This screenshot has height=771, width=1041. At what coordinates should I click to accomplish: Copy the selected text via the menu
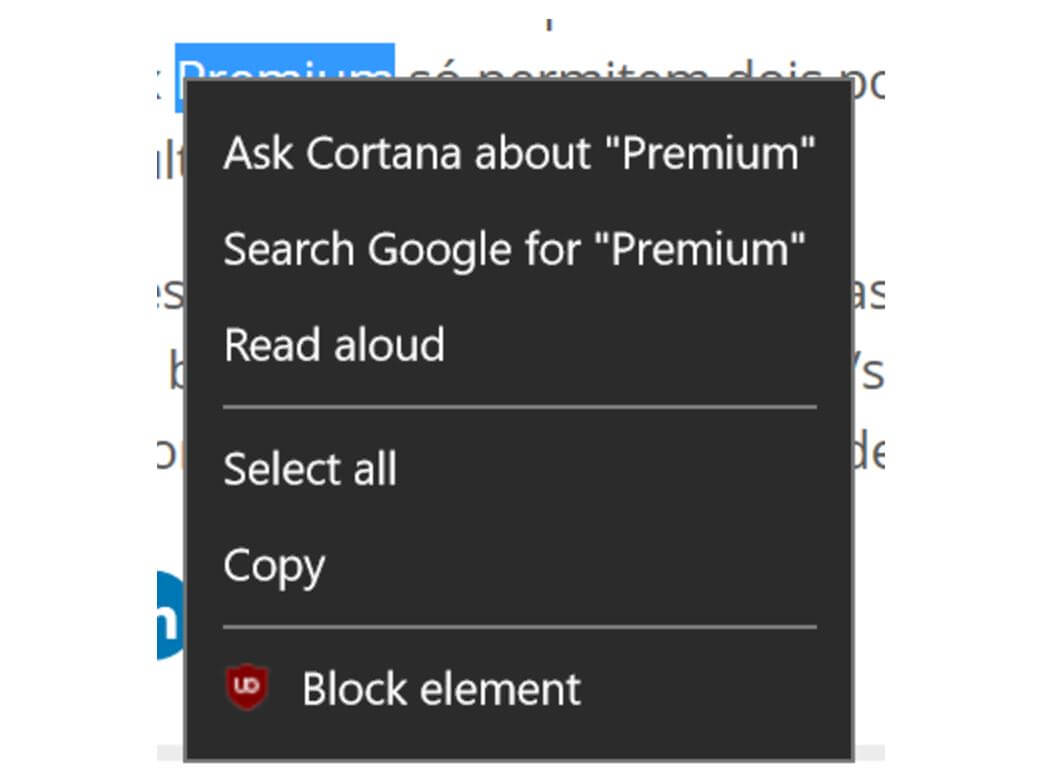(x=274, y=565)
